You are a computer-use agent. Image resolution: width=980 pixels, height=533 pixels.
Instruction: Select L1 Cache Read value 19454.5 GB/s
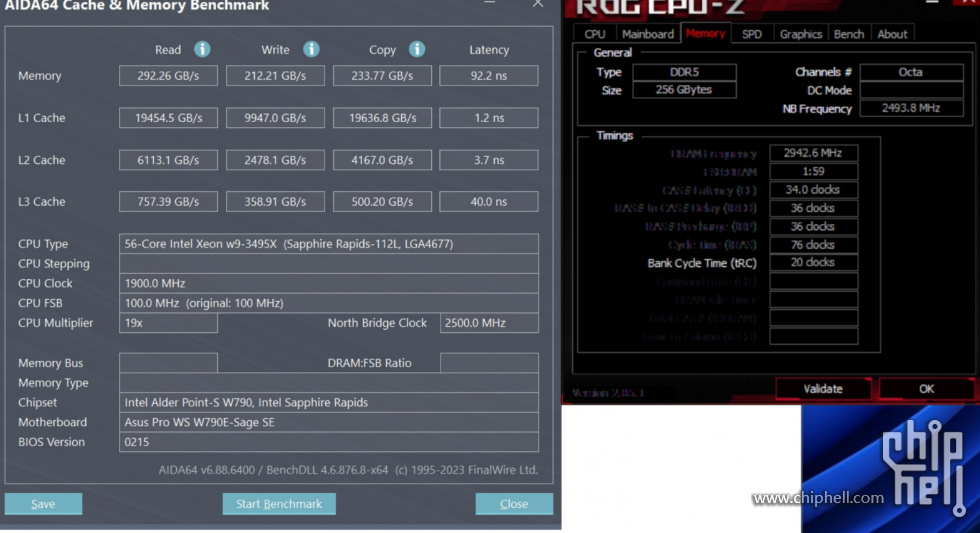168,117
